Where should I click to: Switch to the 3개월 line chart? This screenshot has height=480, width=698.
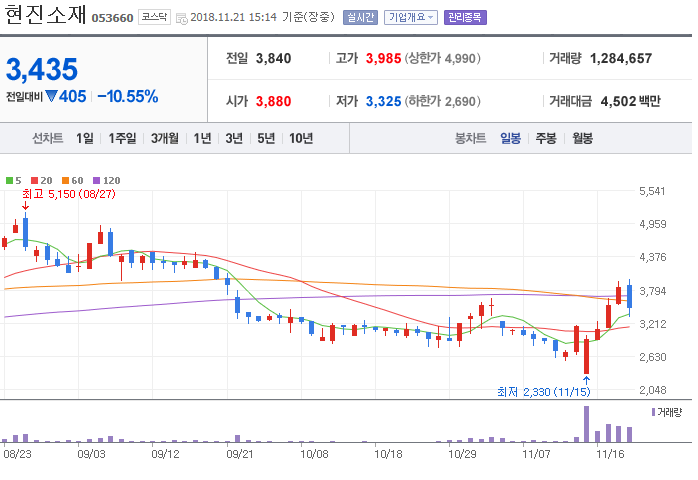tap(165, 138)
